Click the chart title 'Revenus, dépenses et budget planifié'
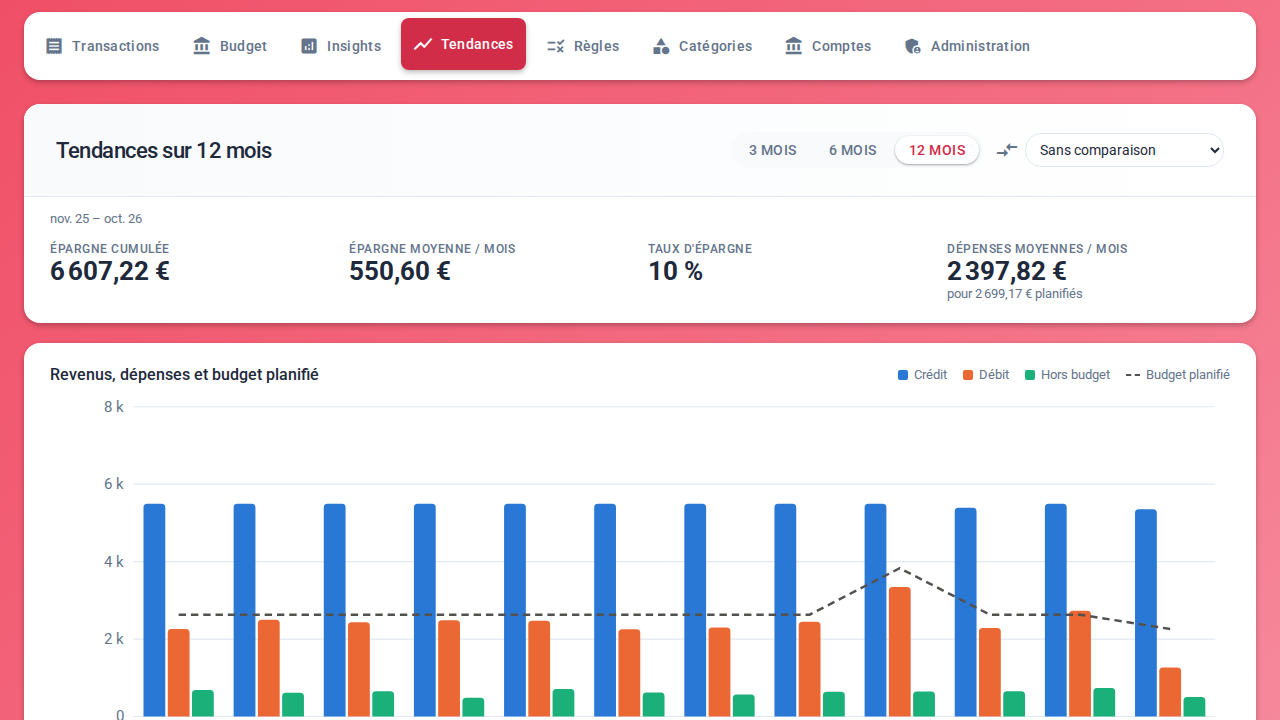 pos(184,375)
